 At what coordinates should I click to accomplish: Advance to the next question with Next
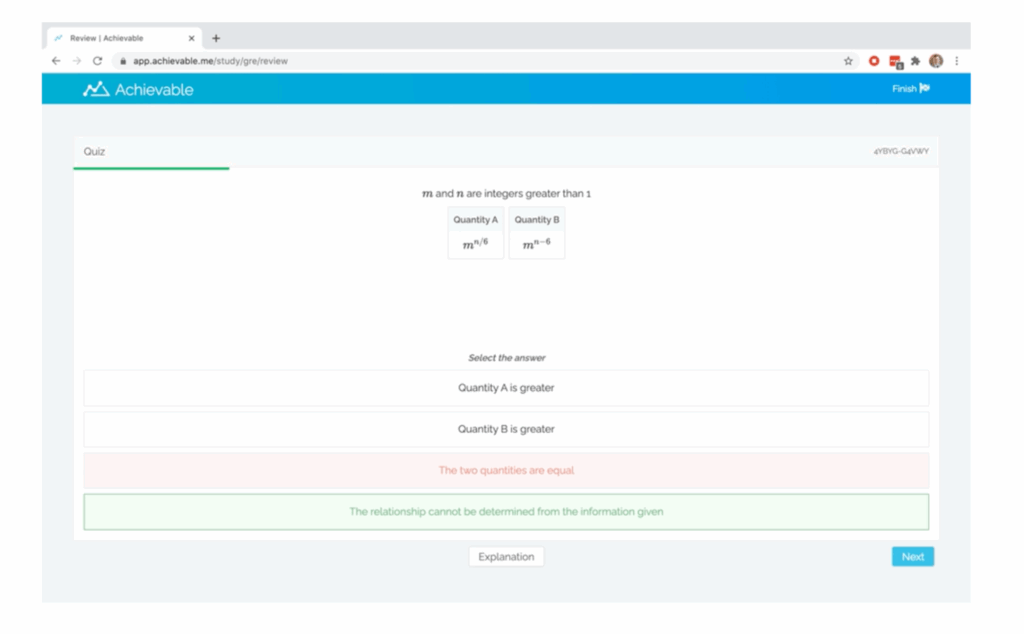[911, 556]
